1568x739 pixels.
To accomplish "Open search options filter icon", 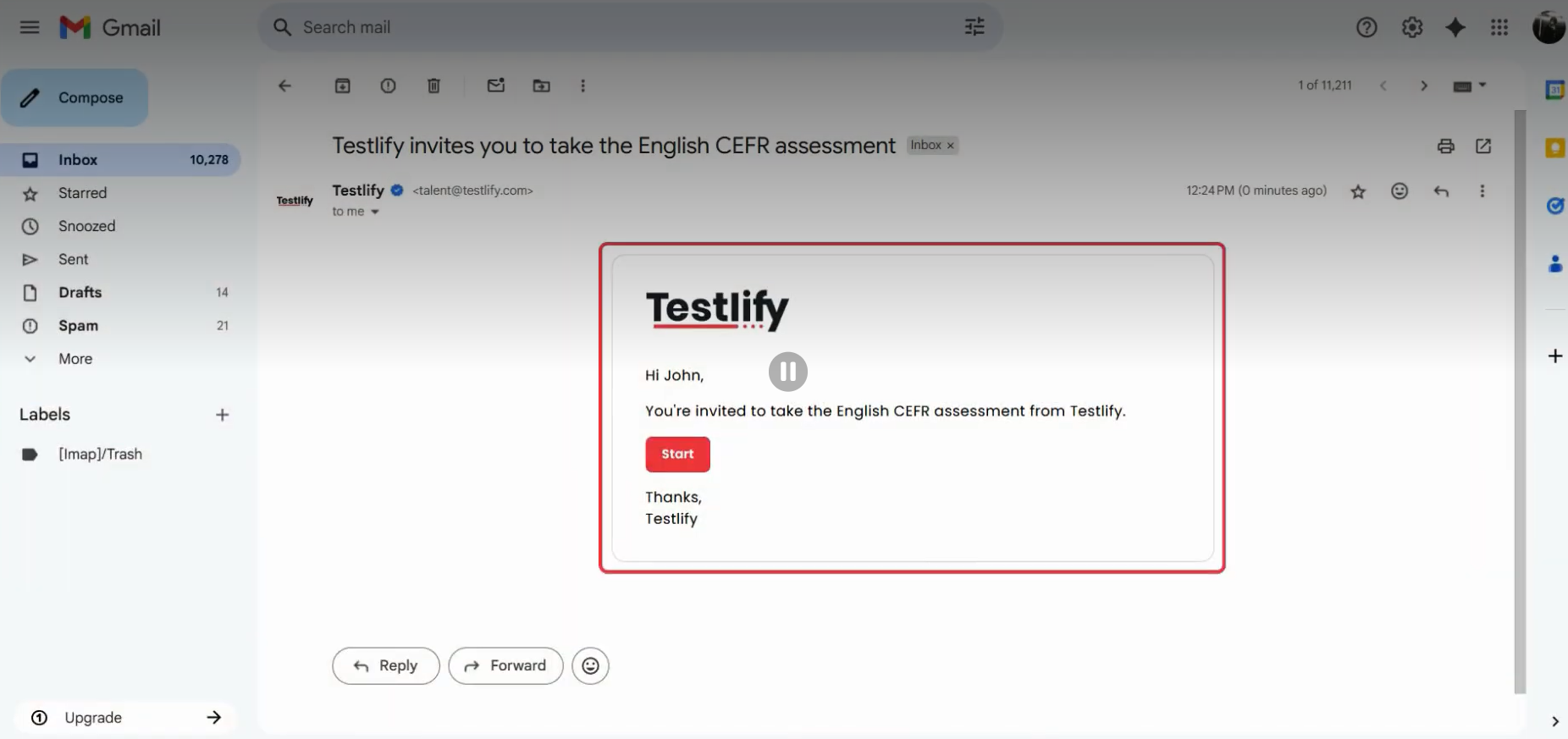I will pyautogui.click(x=974, y=27).
